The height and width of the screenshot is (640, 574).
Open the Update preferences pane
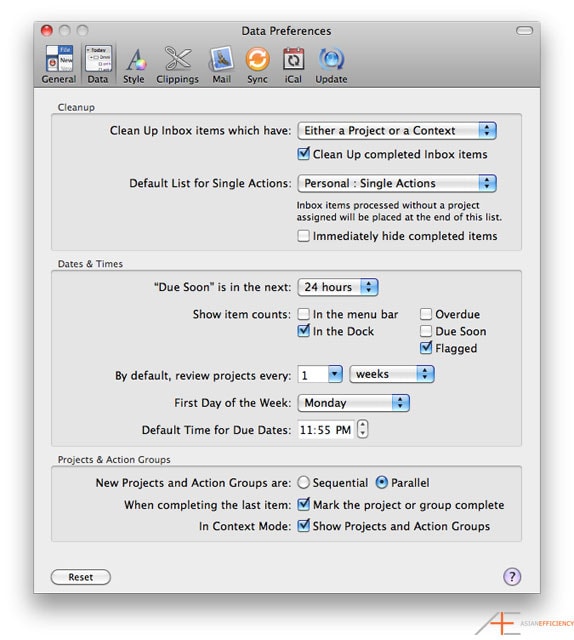tap(331, 64)
